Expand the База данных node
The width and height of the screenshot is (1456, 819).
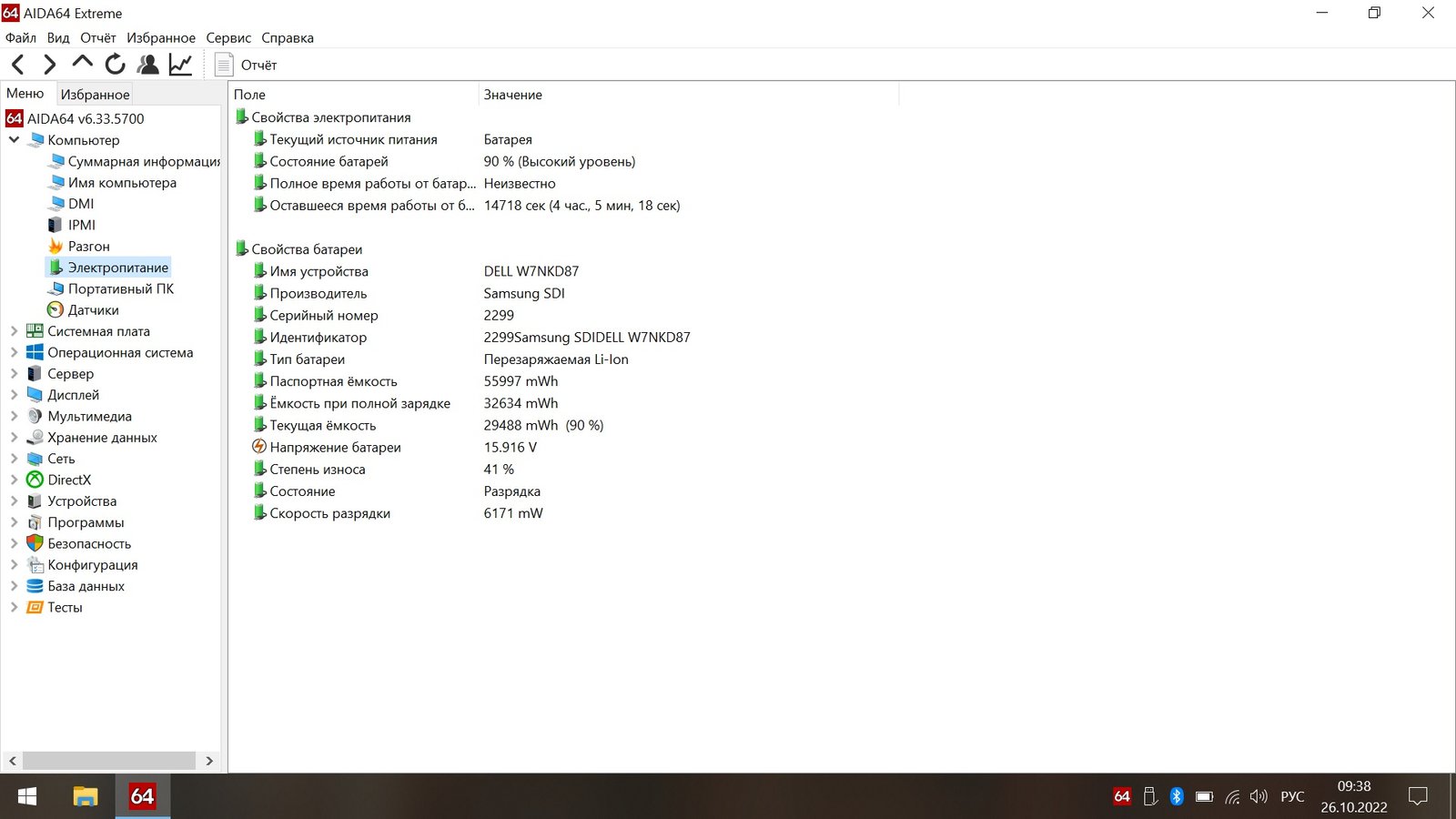click(x=14, y=586)
